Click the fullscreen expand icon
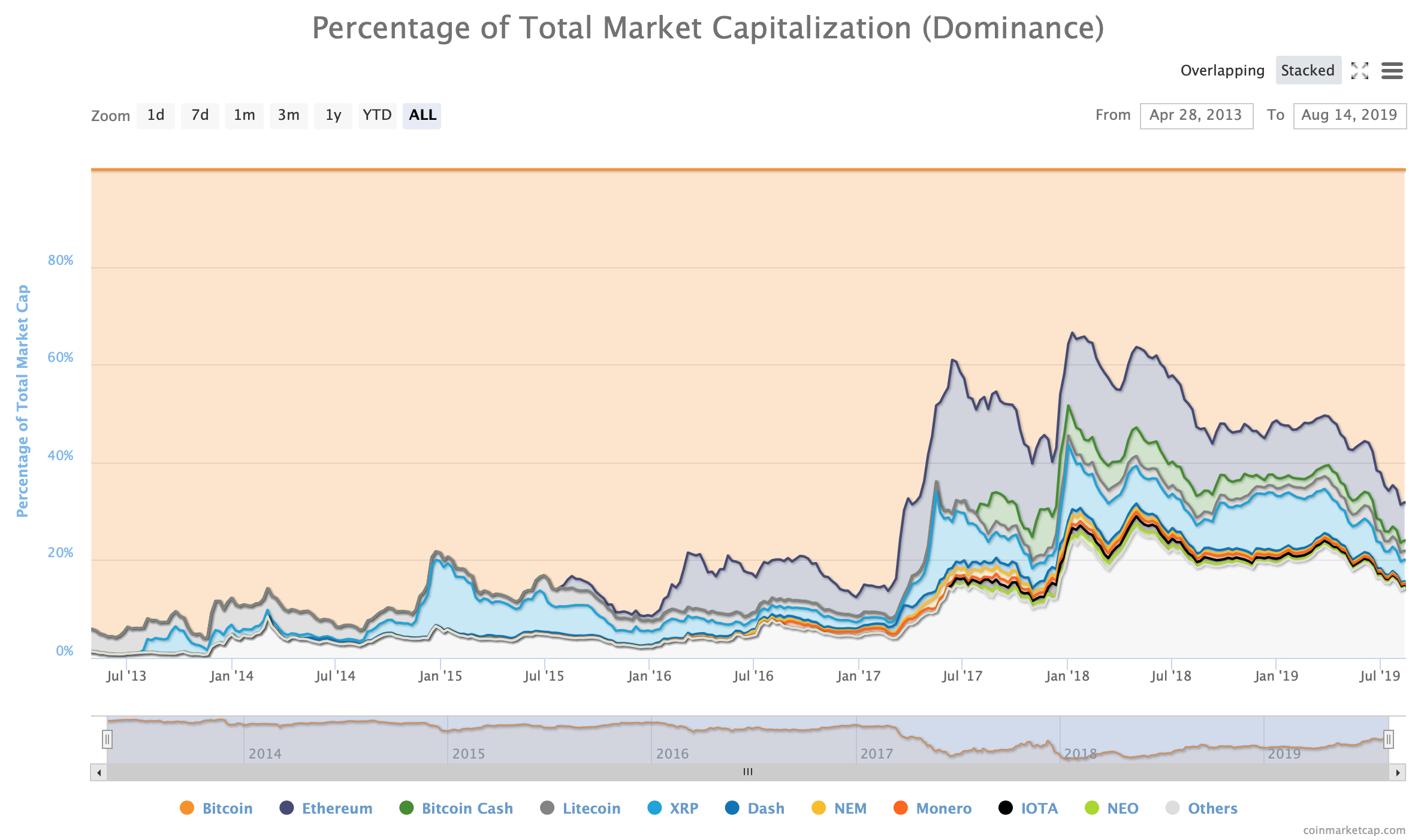Screen dimensions: 1412x840 point(1359,71)
